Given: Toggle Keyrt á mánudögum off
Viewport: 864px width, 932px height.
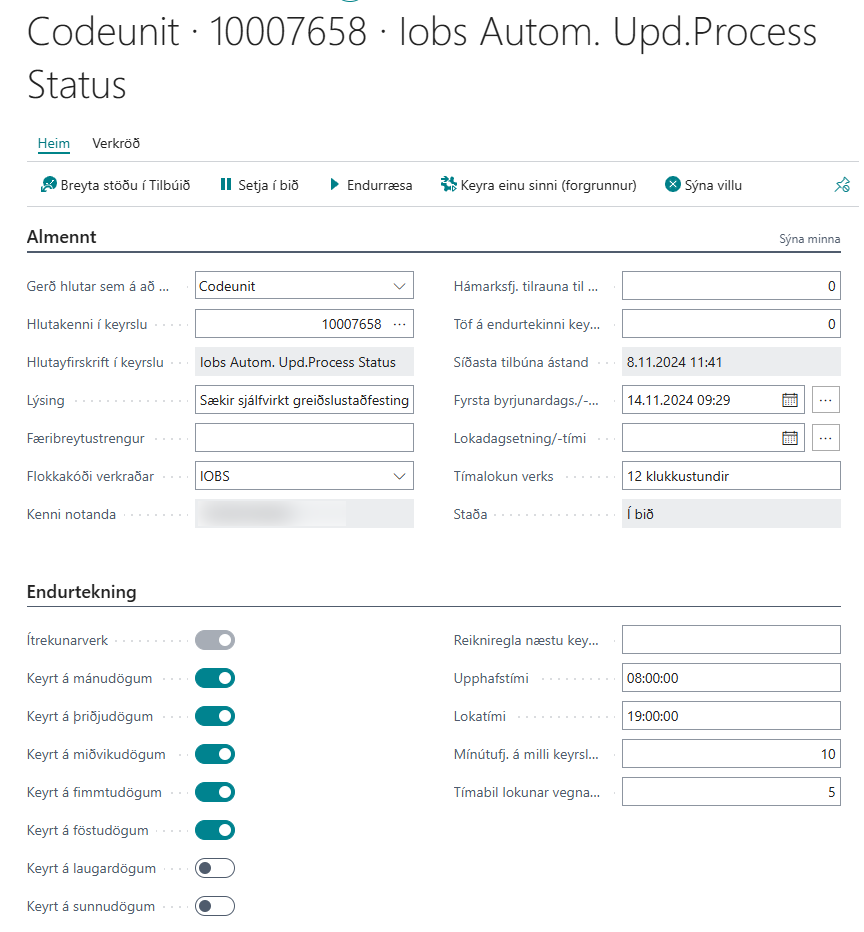Looking at the screenshot, I should coord(215,678).
